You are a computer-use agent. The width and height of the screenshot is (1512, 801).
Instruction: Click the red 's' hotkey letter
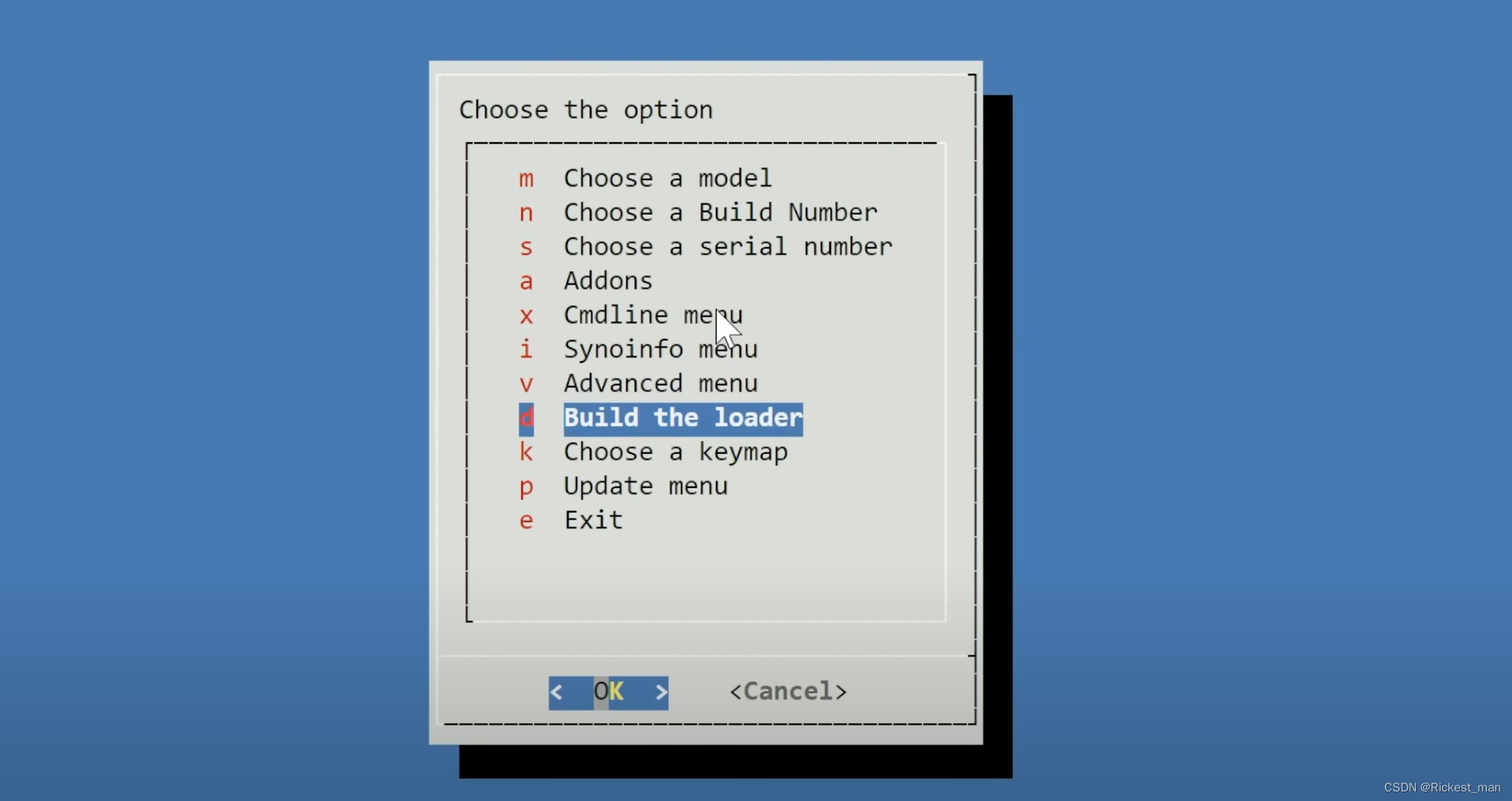[526, 248]
